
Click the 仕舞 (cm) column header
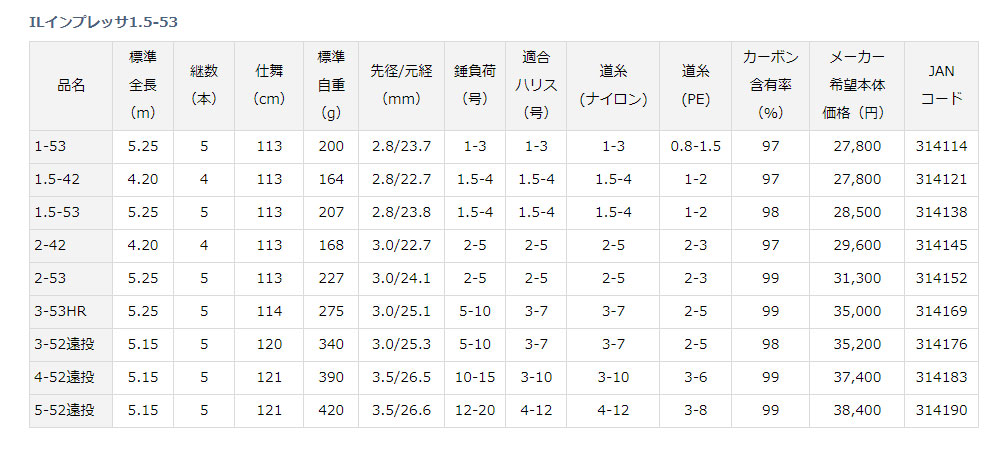pyautogui.click(x=269, y=85)
